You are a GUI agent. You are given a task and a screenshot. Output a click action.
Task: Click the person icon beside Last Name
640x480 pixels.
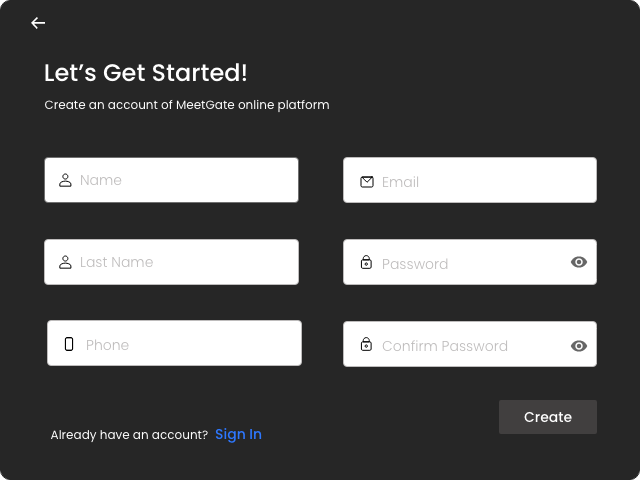tap(65, 262)
